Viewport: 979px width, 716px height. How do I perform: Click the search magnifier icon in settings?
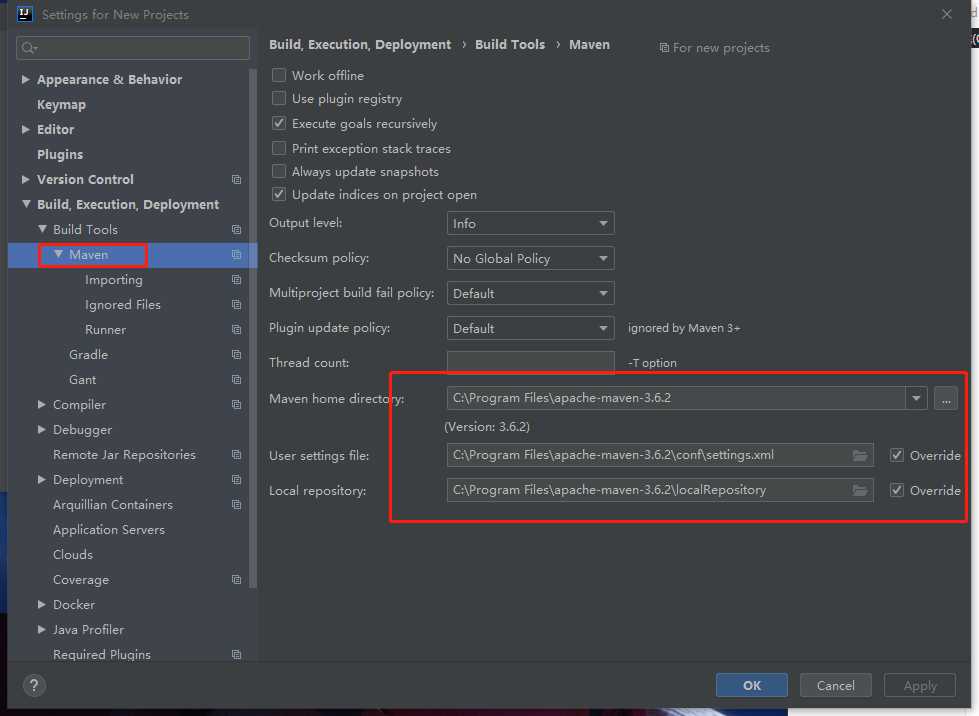coord(29,48)
